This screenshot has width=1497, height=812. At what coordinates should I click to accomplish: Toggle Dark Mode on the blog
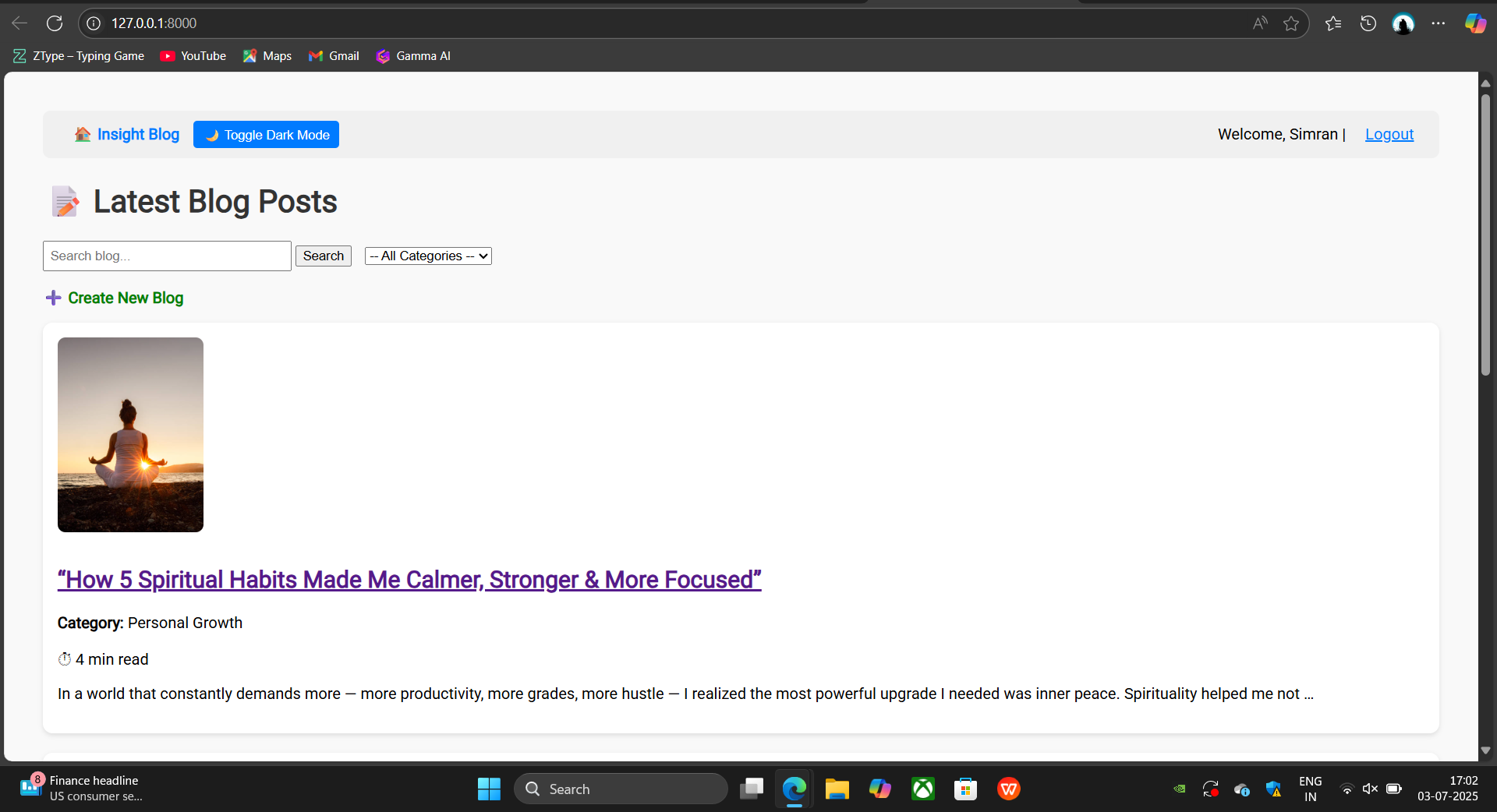(266, 134)
